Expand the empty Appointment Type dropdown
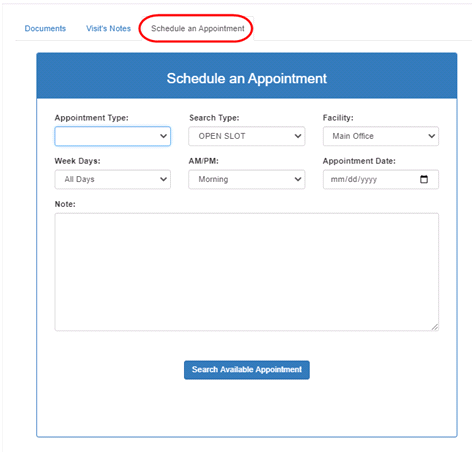 113,136
